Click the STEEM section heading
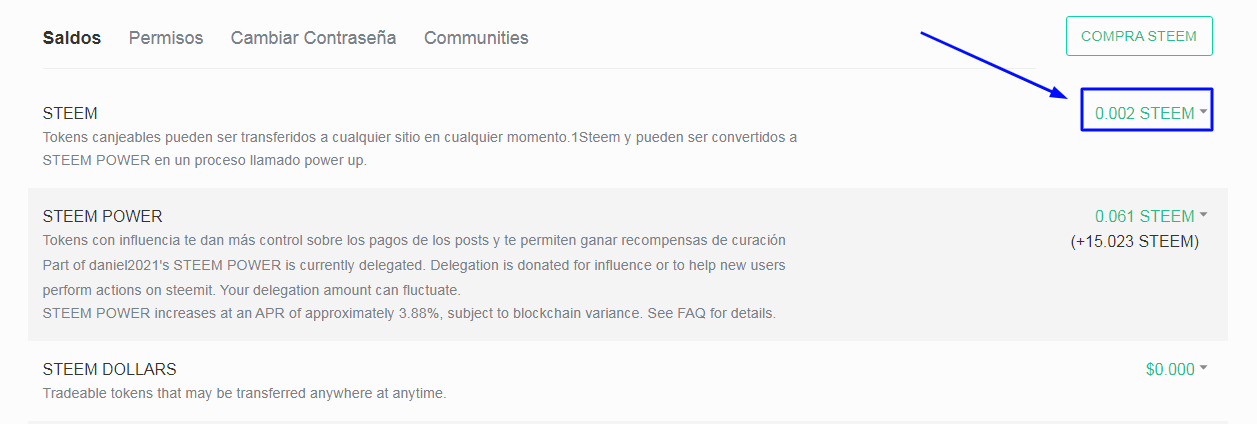This screenshot has height=424, width=1257. pos(70,113)
